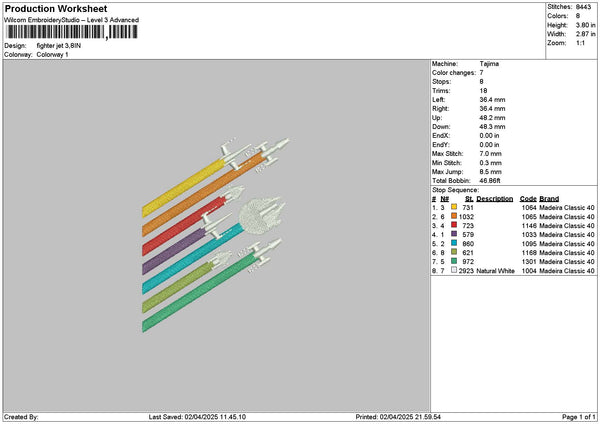Click the Height value "3.80 in"

pos(585,25)
